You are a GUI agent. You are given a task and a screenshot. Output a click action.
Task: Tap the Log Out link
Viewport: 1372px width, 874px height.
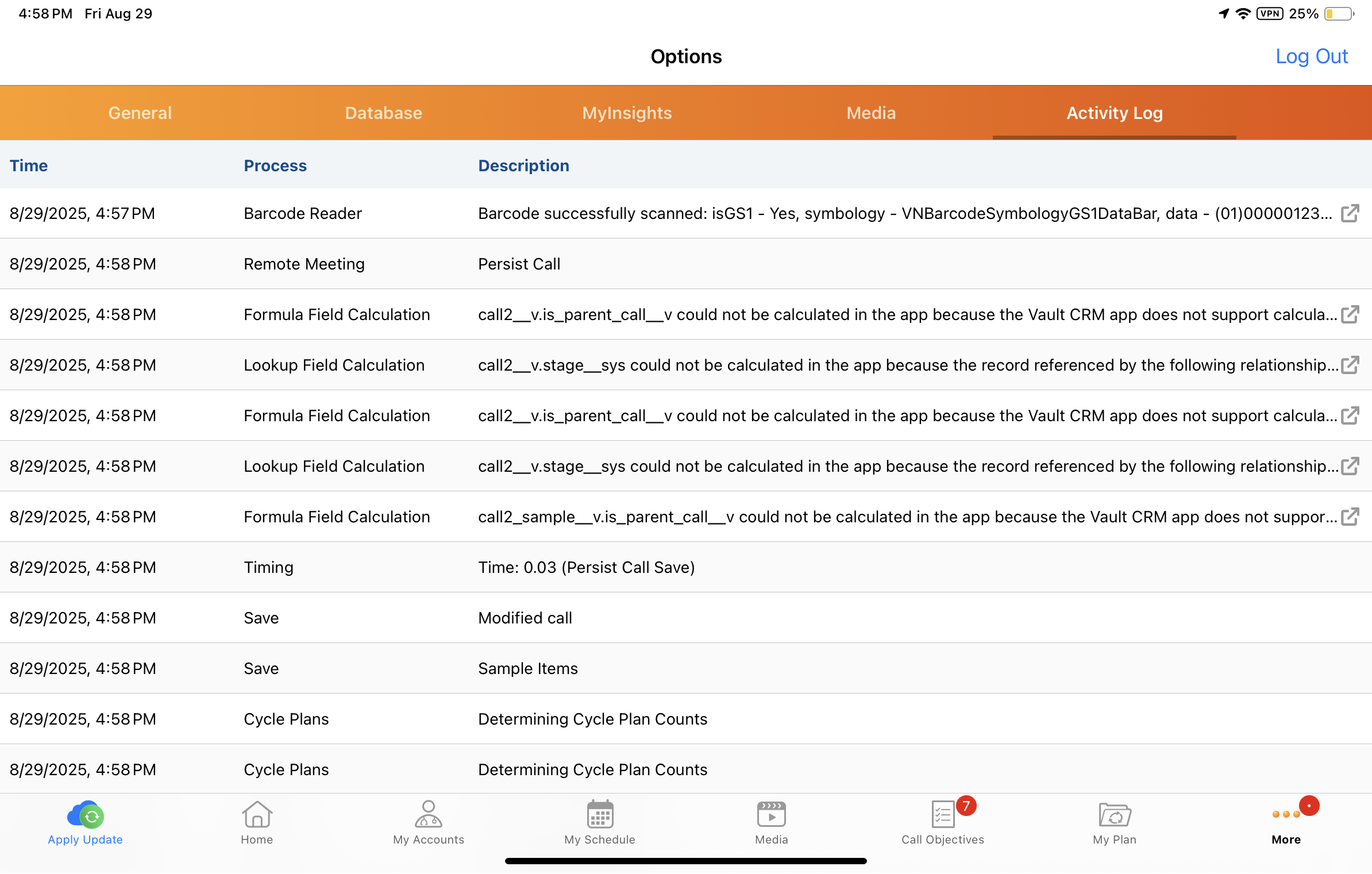[x=1311, y=56]
